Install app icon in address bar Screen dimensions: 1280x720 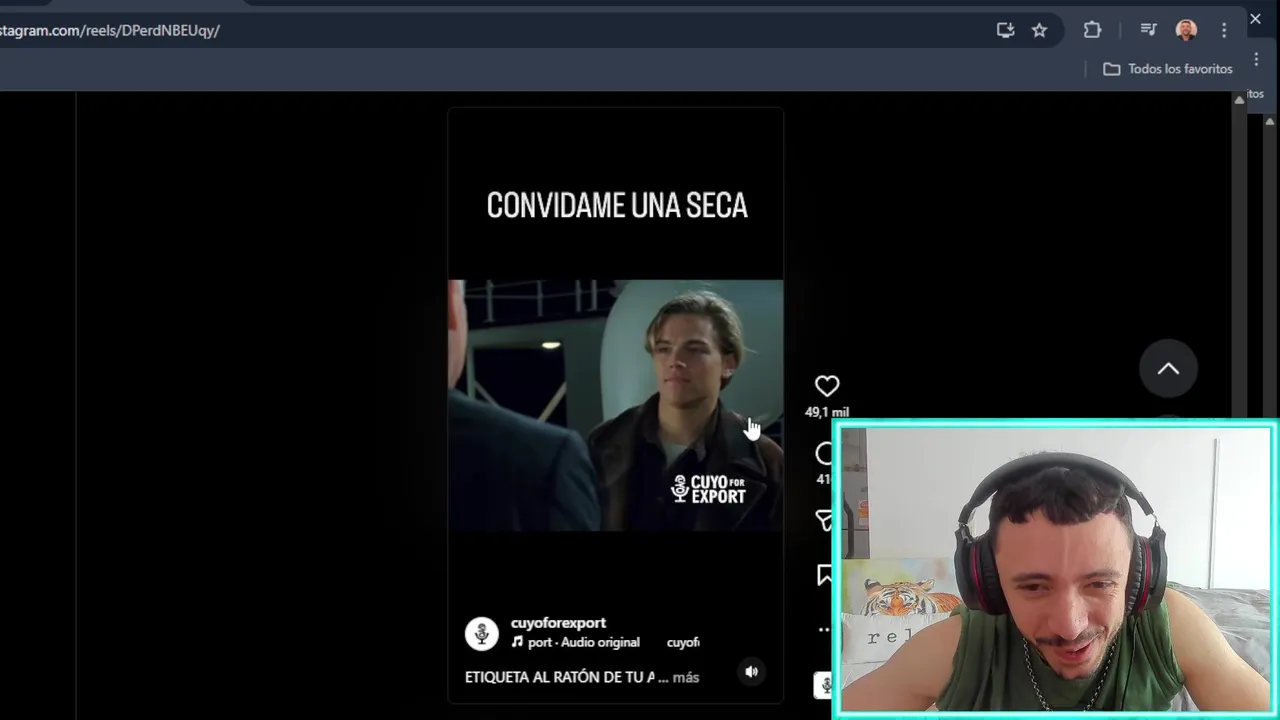click(1005, 30)
